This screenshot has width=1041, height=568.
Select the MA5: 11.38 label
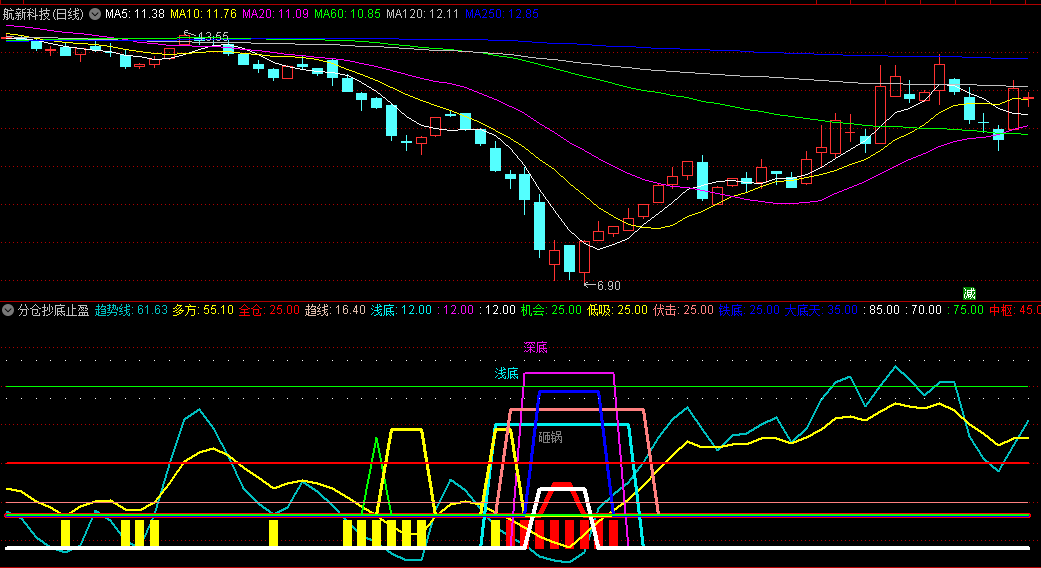coord(135,13)
